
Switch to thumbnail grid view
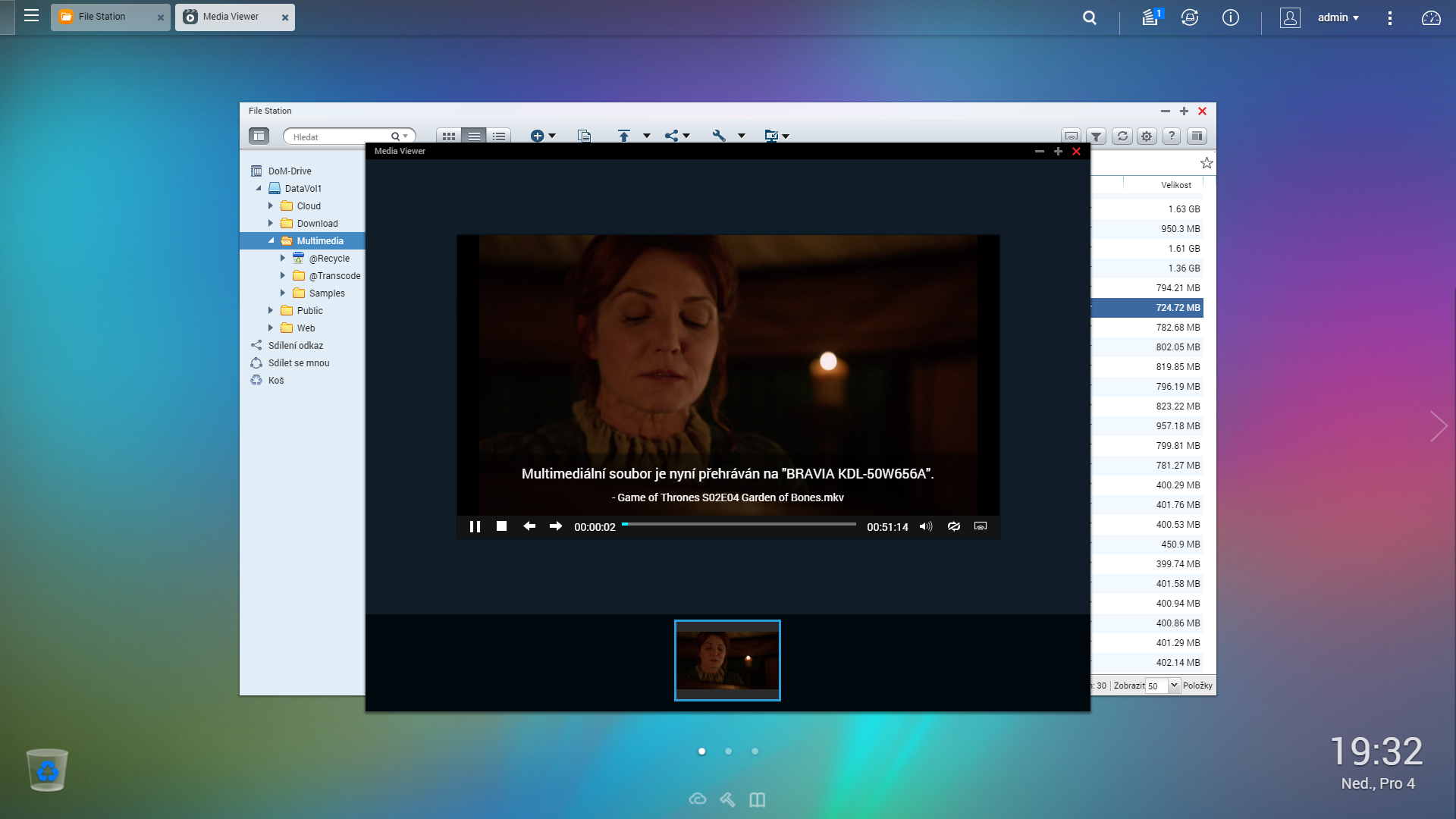pyautogui.click(x=449, y=136)
